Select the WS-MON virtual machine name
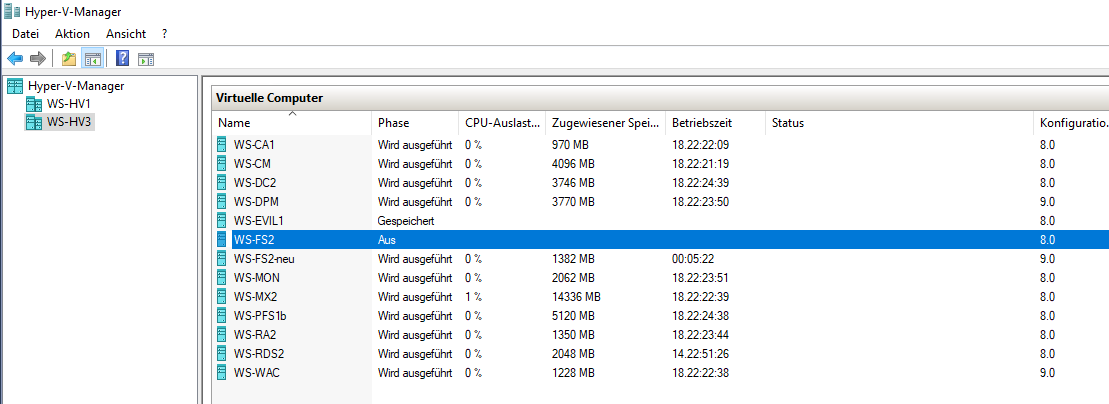This screenshot has width=1109, height=404. (x=257, y=277)
